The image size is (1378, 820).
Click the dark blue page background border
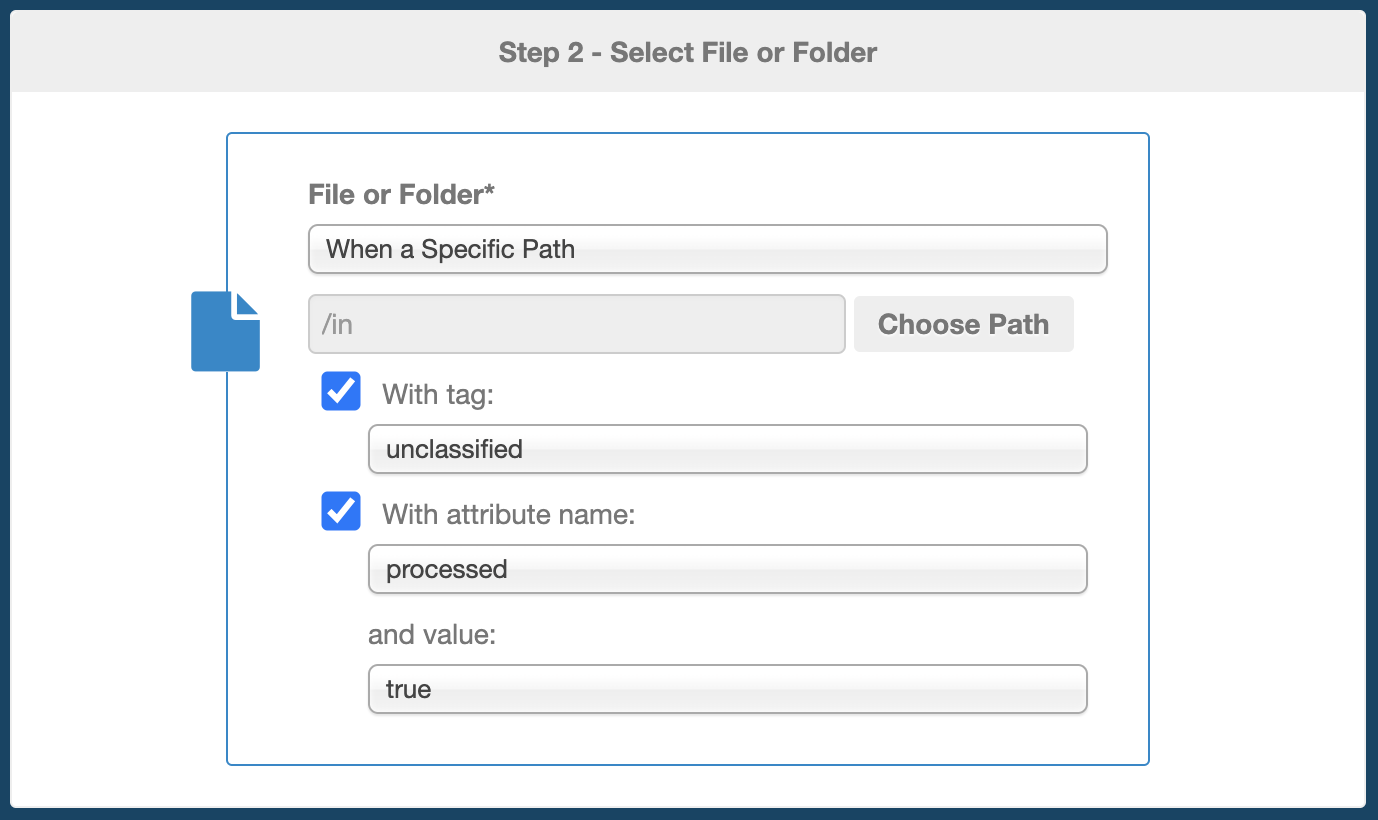[1372, 410]
